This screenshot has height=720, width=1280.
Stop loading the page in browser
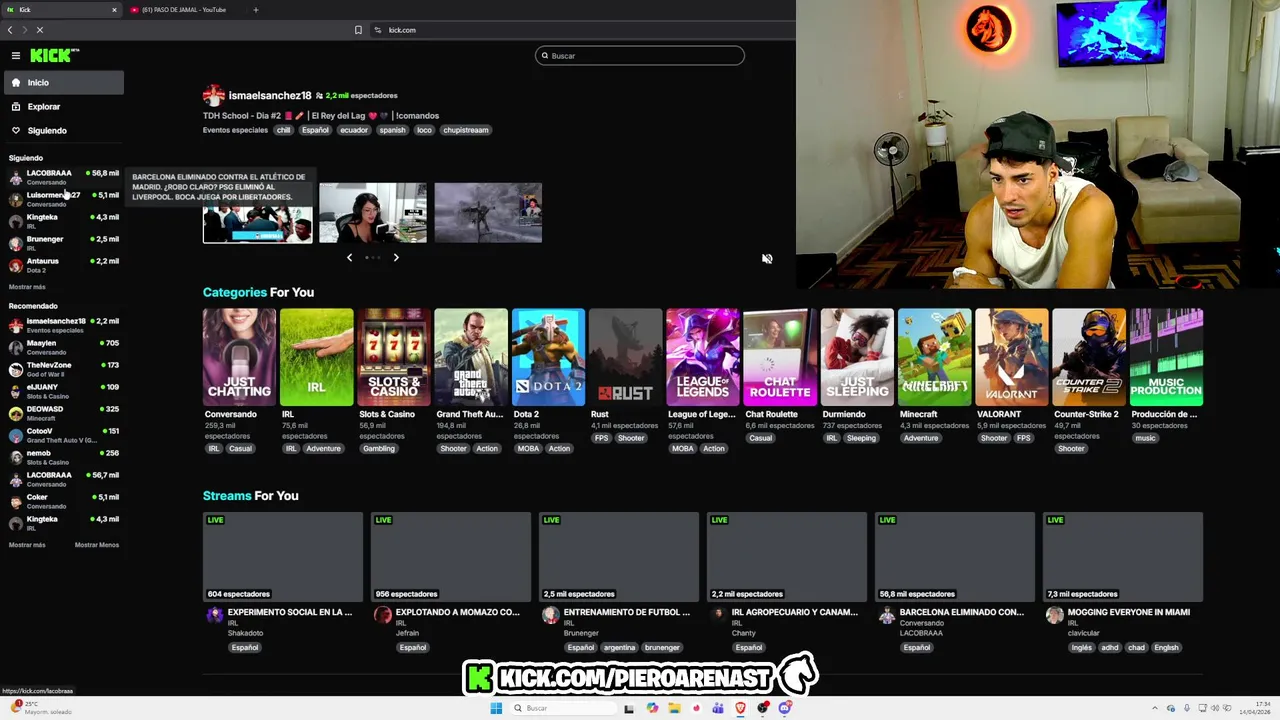[40, 30]
